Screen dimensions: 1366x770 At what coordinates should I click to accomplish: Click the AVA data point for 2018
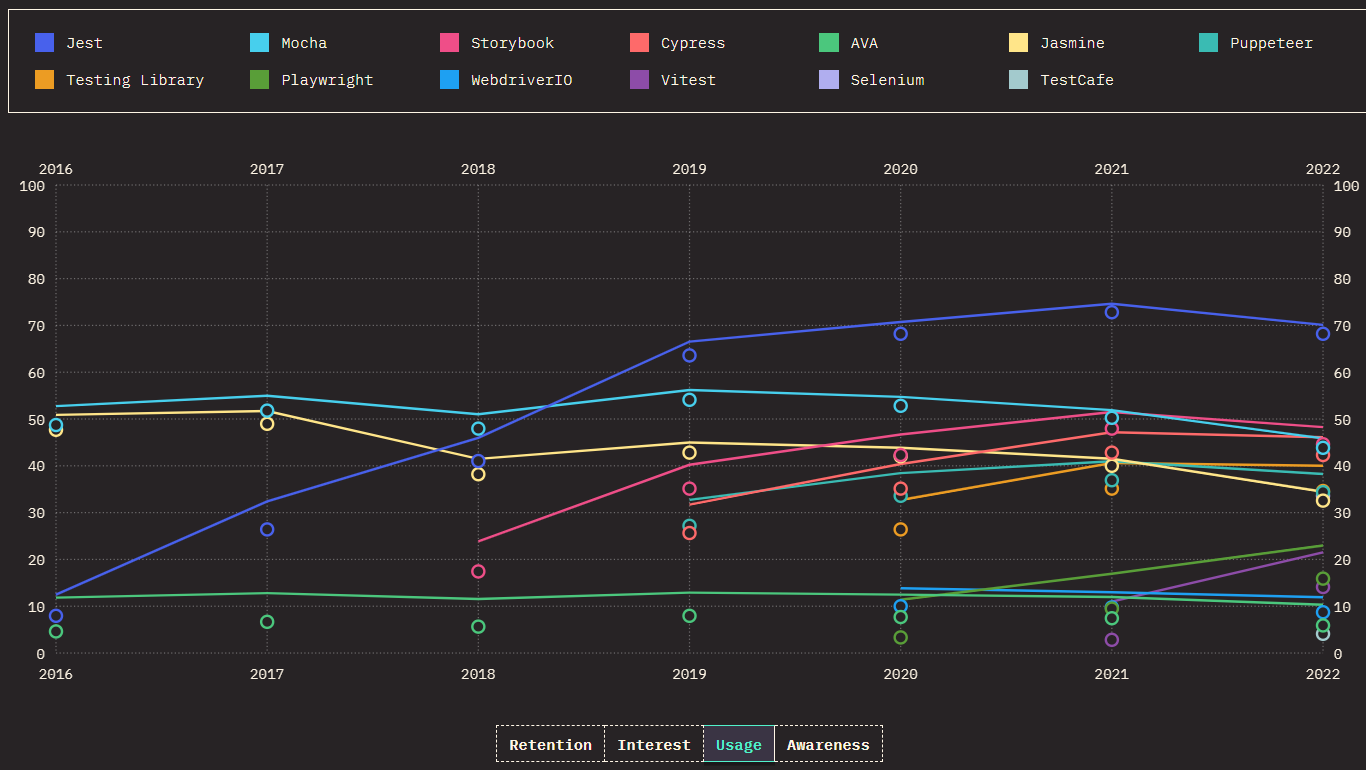pos(478,627)
